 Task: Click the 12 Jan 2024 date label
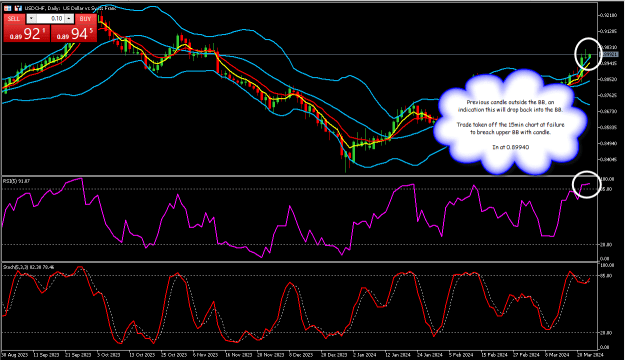click(x=397, y=354)
